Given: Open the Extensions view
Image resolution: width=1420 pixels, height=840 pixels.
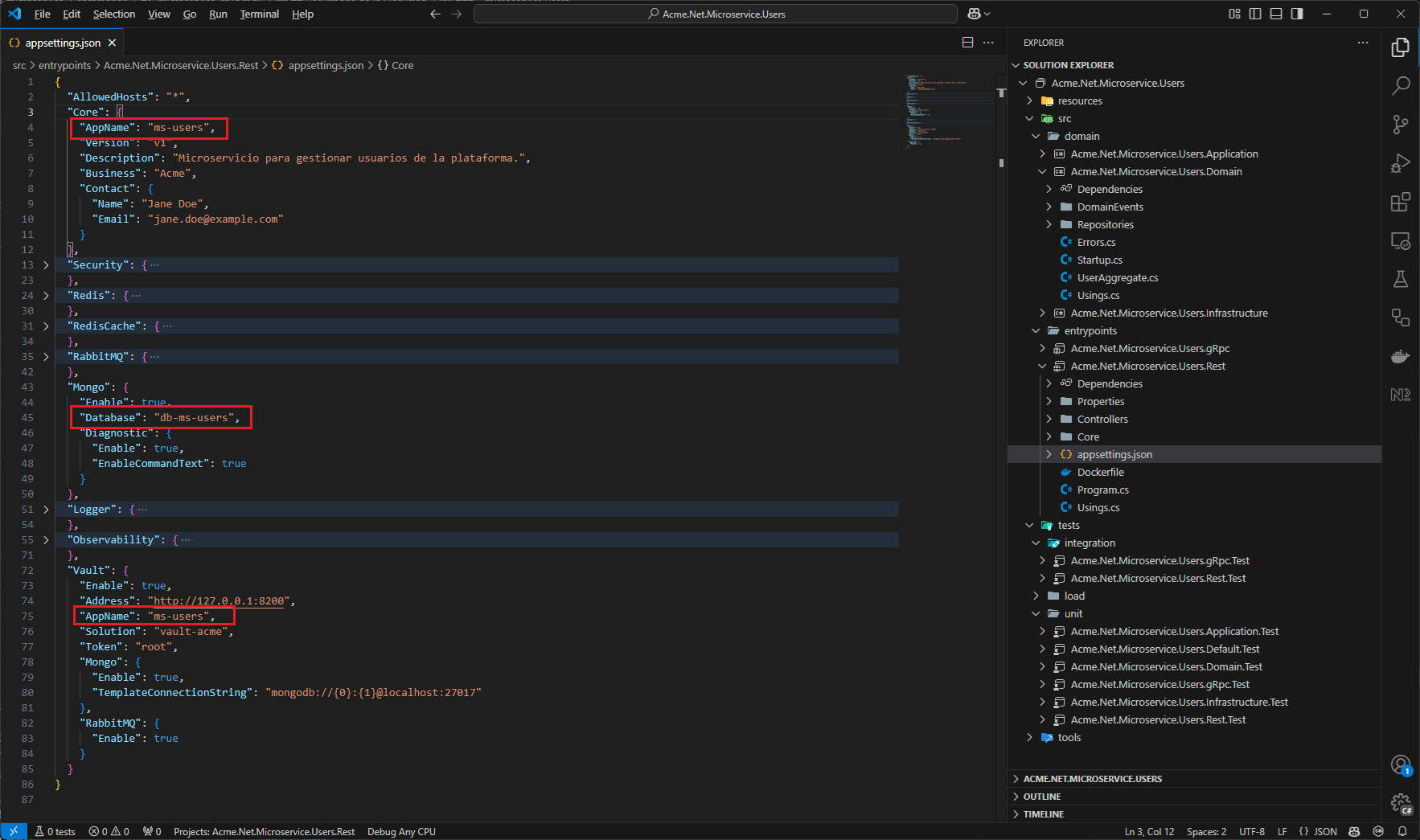Looking at the screenshot, I should [1400, 202].
